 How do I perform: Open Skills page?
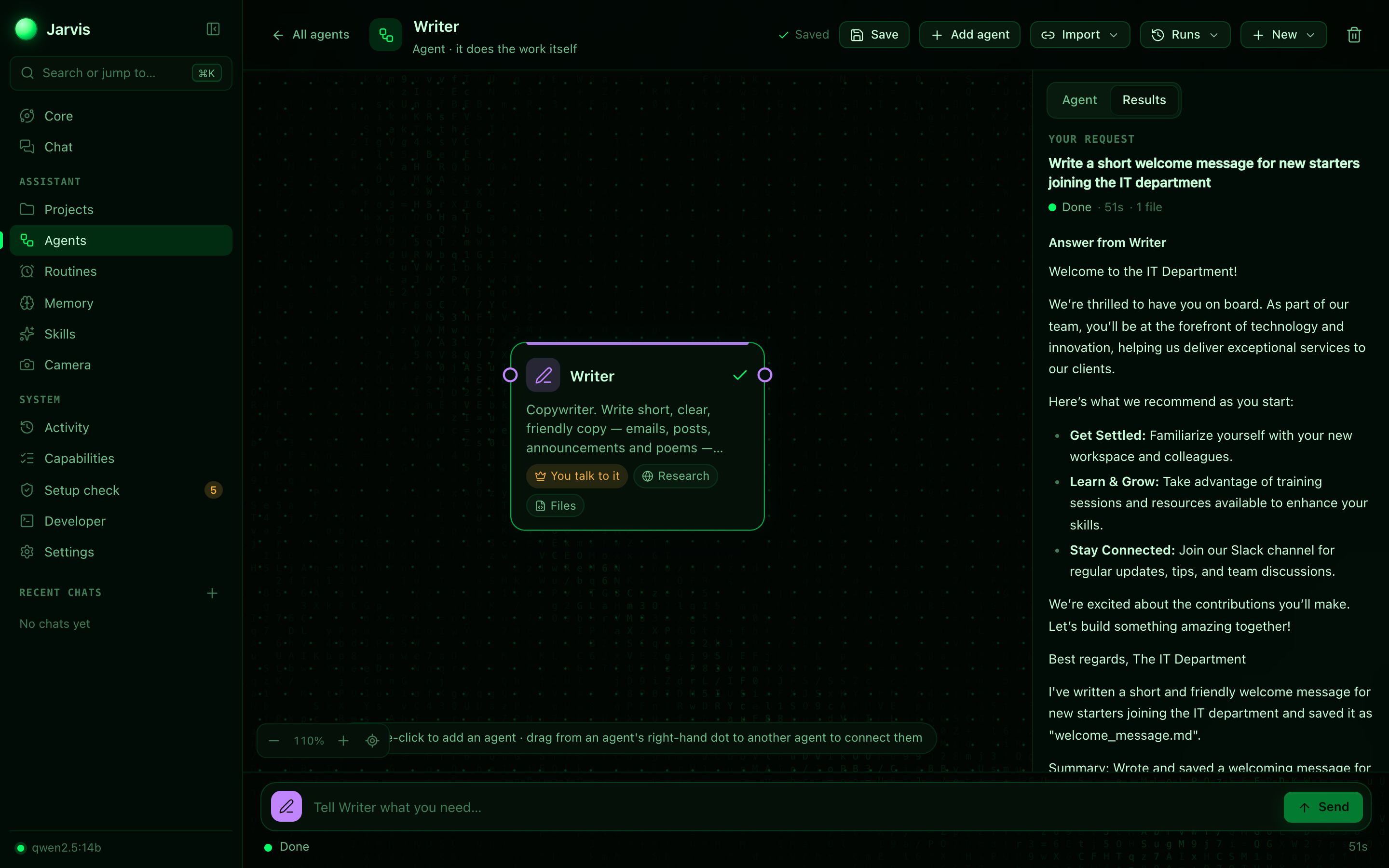click(121, 334)
